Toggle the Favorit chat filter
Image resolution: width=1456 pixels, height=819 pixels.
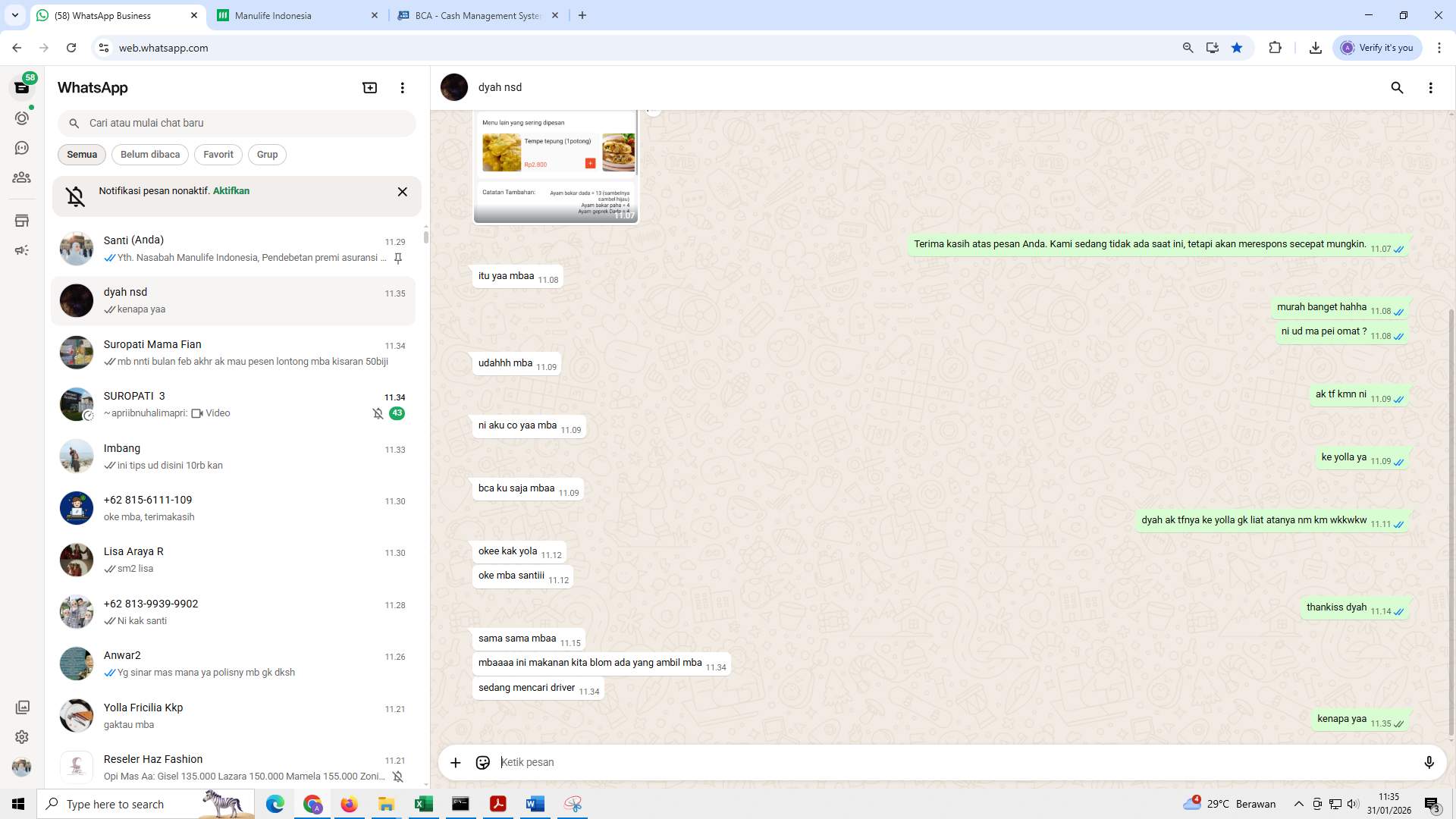tap(218, 154)
